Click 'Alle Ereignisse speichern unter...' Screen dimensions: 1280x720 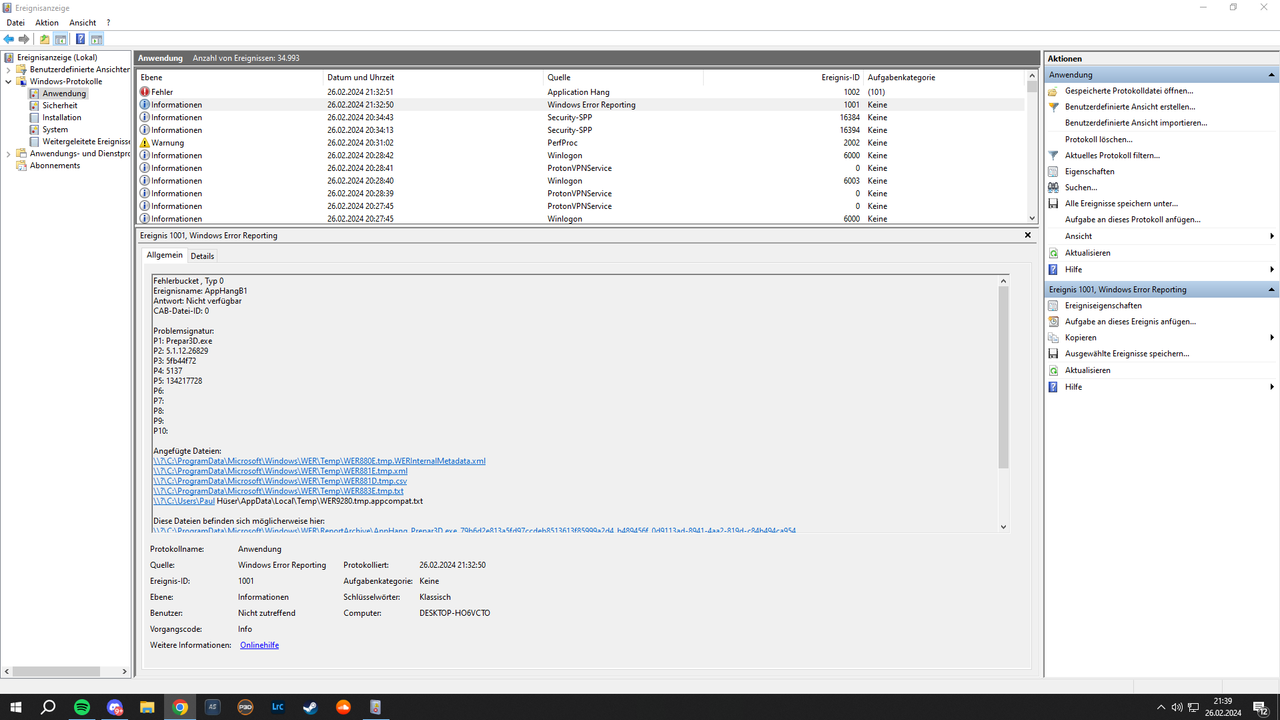coord(1121,203)
